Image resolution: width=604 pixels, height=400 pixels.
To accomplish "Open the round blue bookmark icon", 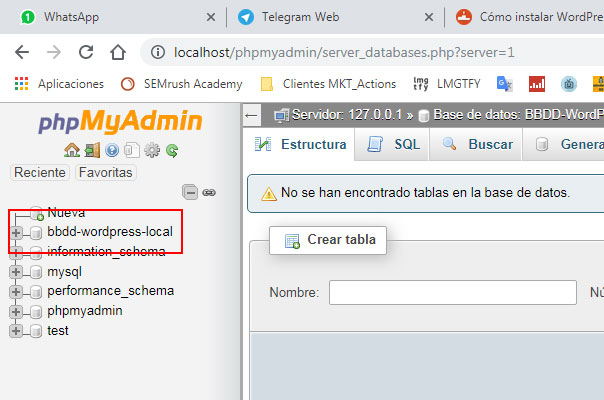I will click(x=569, y=84).
